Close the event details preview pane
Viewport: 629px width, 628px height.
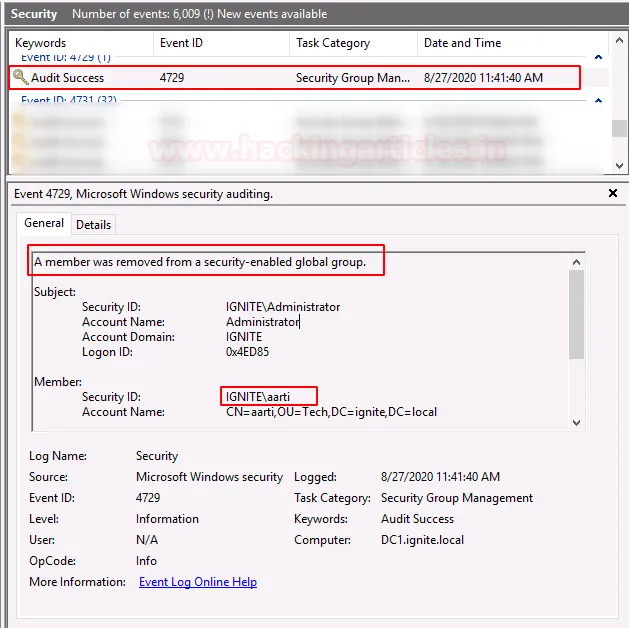613,193
